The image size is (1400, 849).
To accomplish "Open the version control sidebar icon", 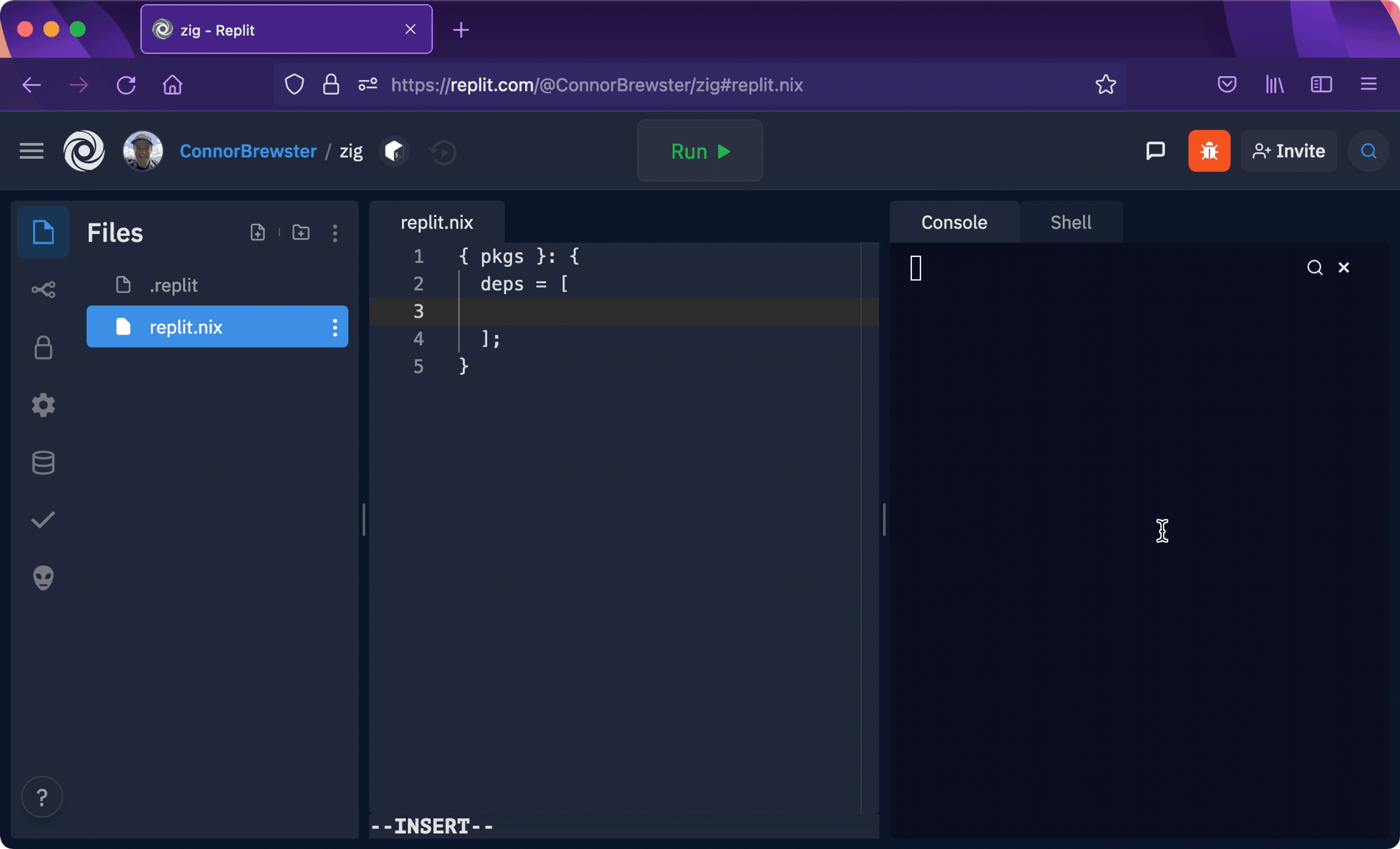I will point(43,290).
